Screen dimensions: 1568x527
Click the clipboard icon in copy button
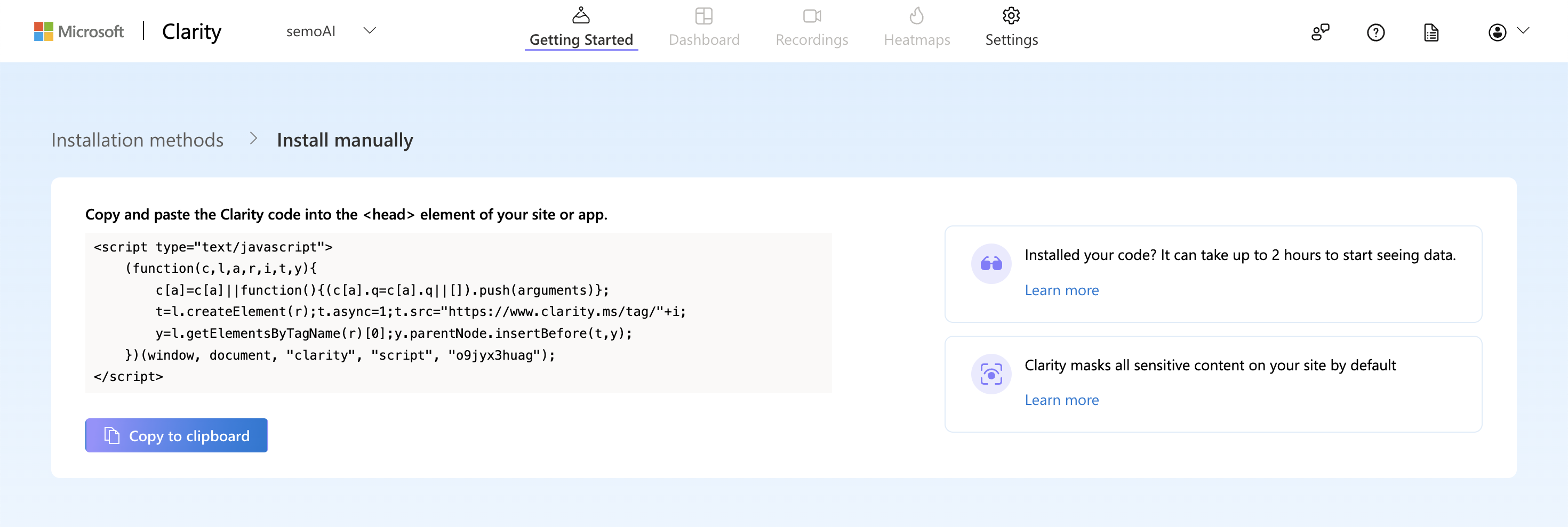click(x=111, y=435)
